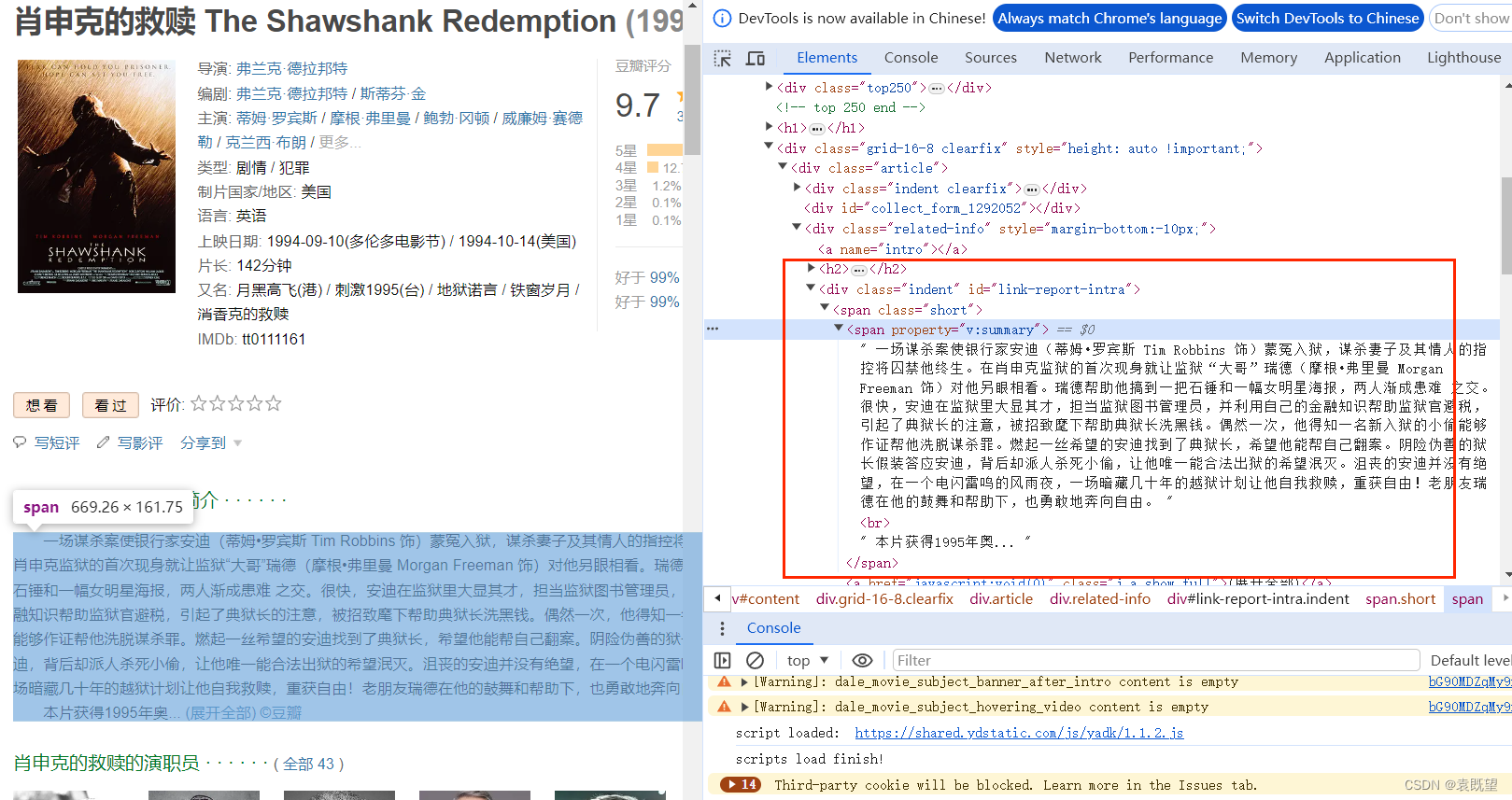1512x800 pixels.
Task: Select the Console drawer tab
Action: 773,628
